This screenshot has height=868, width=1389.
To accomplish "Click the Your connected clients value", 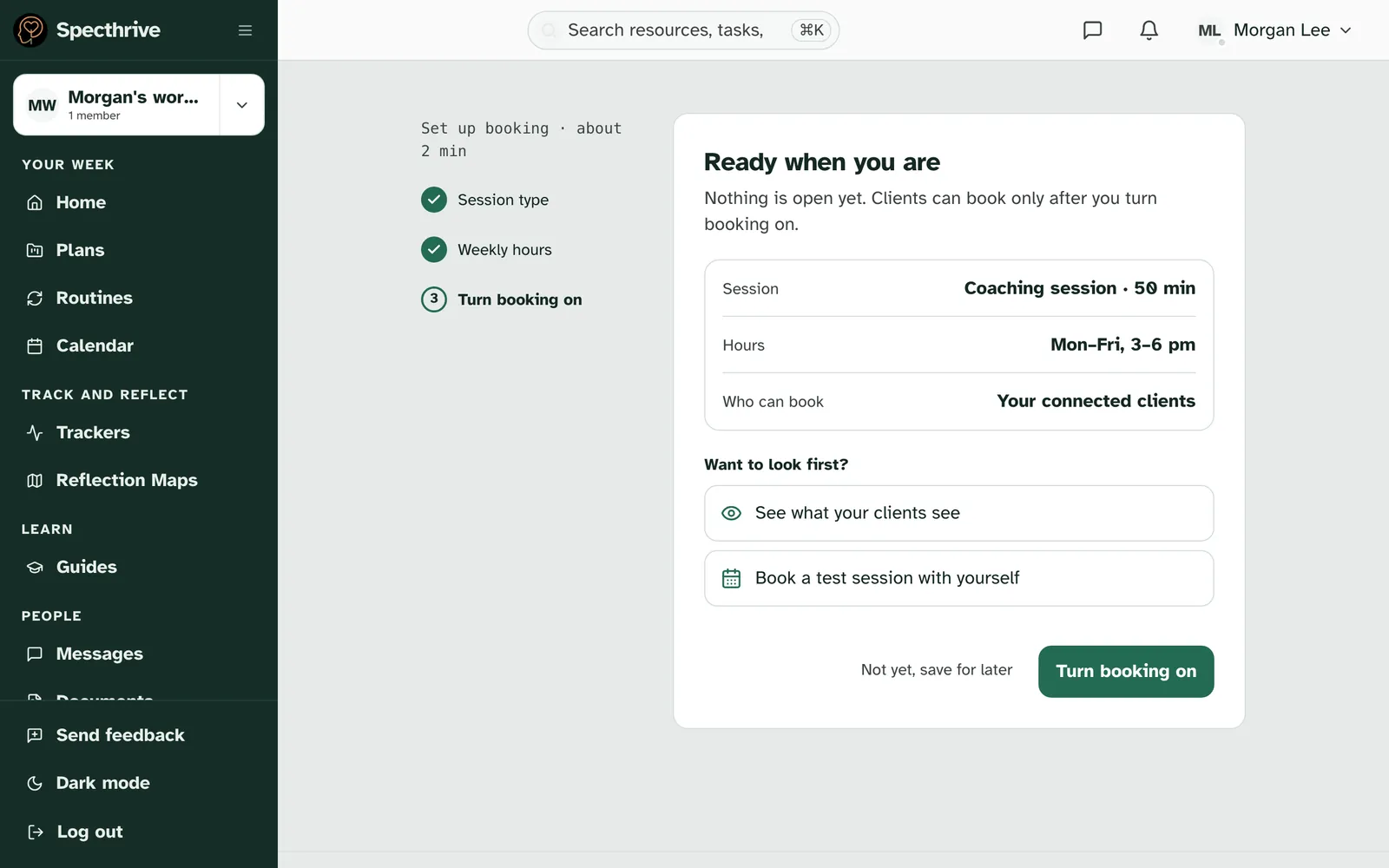I will coord(1096,401).
